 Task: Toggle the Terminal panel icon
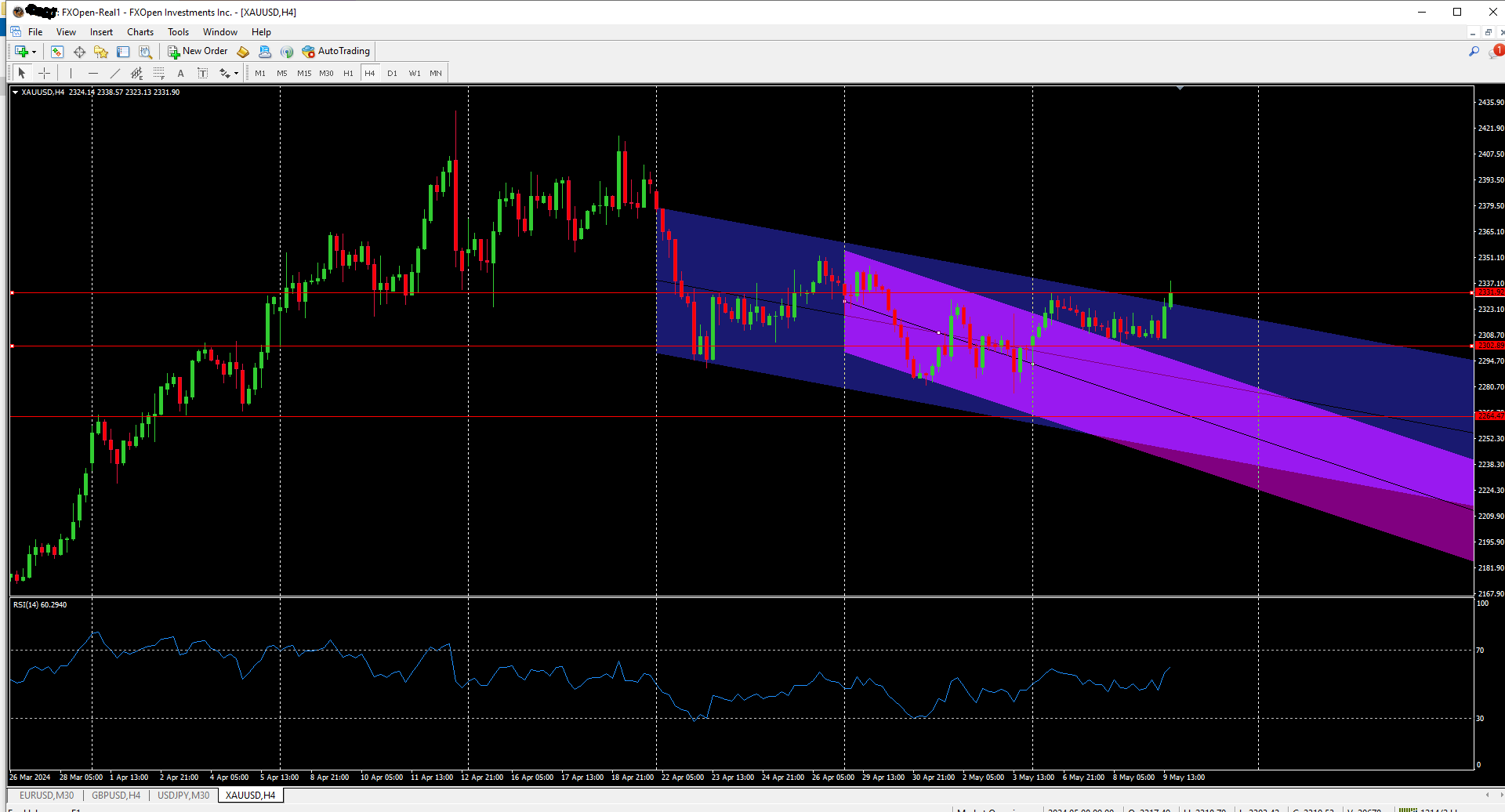click(123, 52)
